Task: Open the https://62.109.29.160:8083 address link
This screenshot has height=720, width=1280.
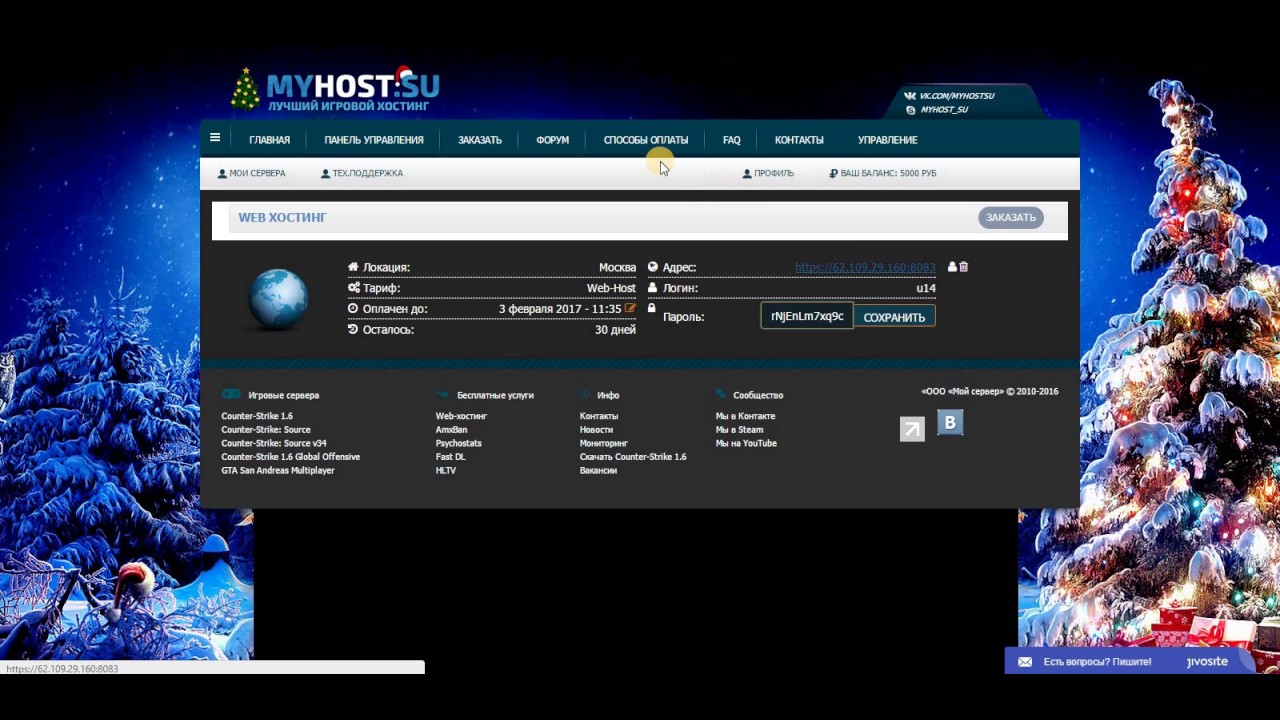Action: 865,267
